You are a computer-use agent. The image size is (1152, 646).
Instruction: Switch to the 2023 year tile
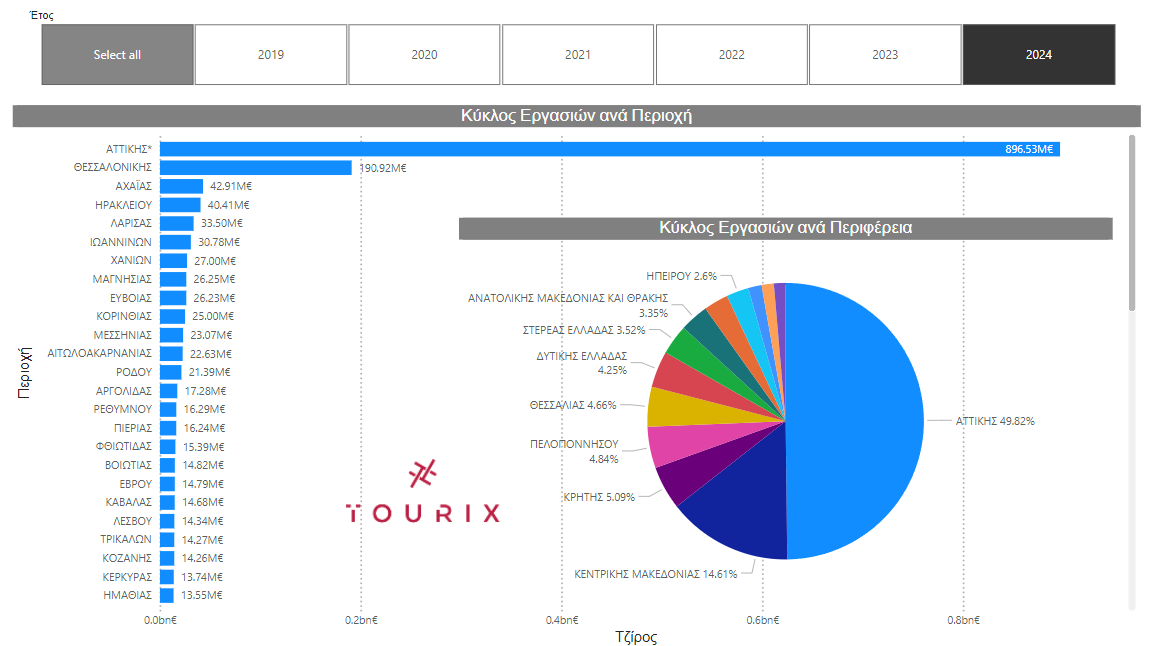pos(885,55)
